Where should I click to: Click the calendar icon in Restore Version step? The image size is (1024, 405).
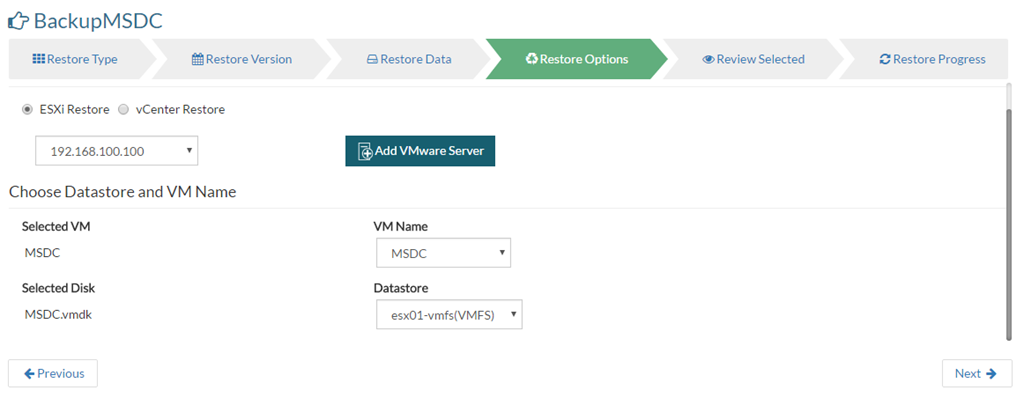[x=198, y=59]
